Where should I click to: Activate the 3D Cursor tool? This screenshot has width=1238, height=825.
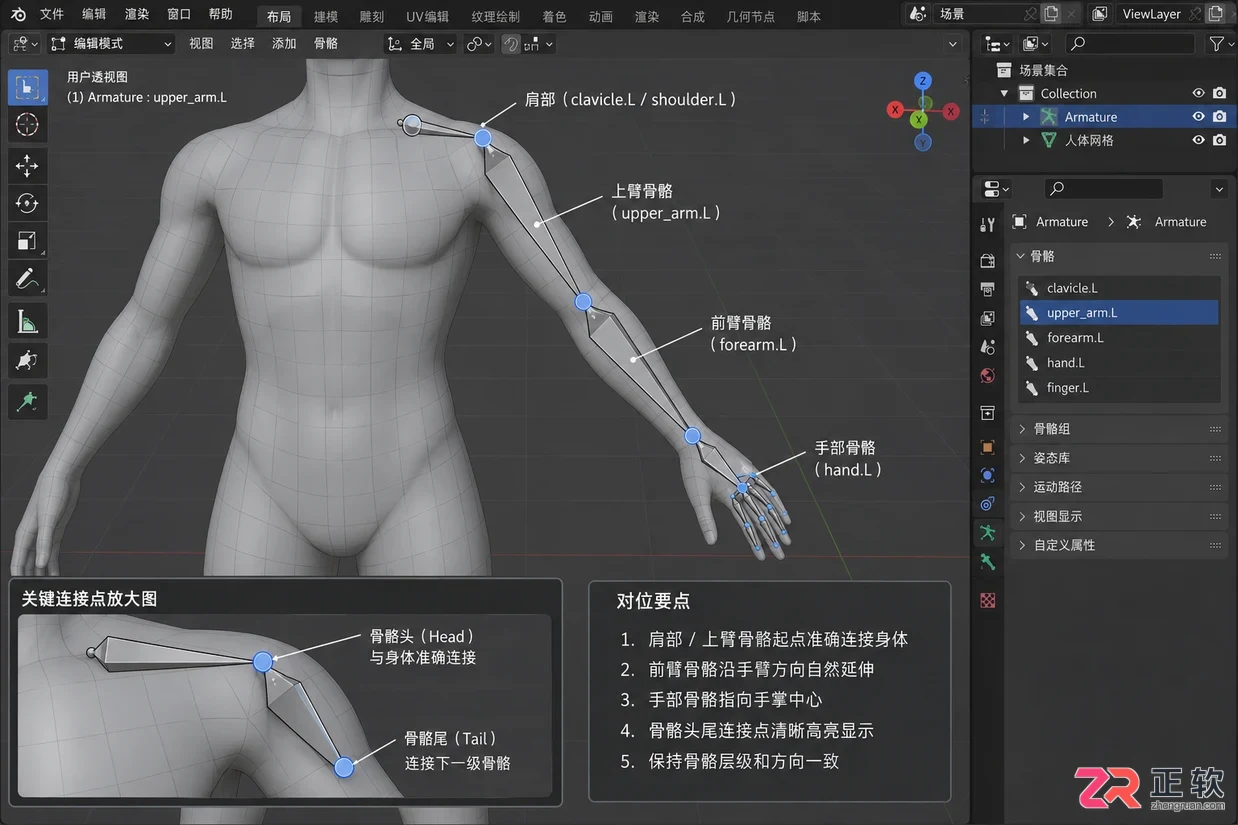pos(27,125)
